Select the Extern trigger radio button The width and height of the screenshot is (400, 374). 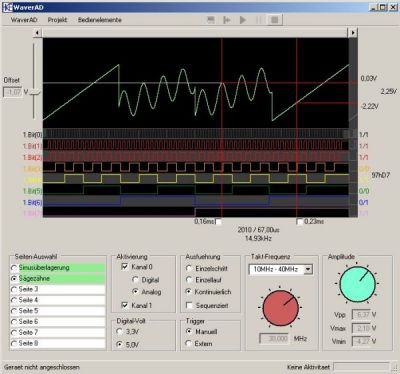tap(189, 343)
